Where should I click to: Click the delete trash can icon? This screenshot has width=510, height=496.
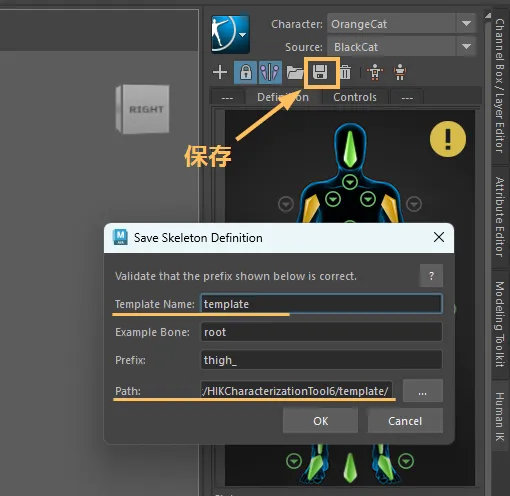click(x=345, y=72)
